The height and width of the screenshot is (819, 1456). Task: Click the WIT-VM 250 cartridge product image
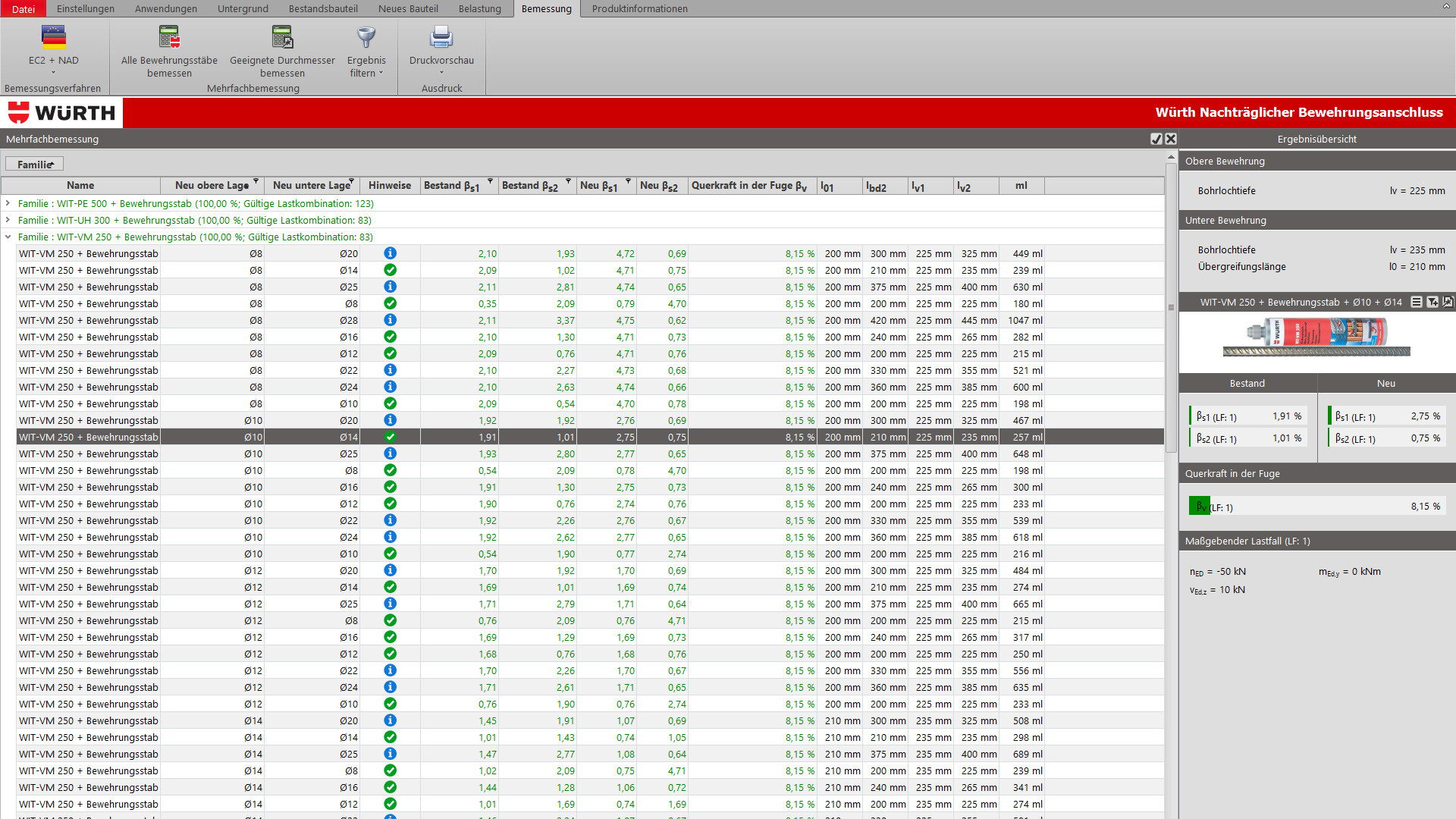pos(1316,337)
